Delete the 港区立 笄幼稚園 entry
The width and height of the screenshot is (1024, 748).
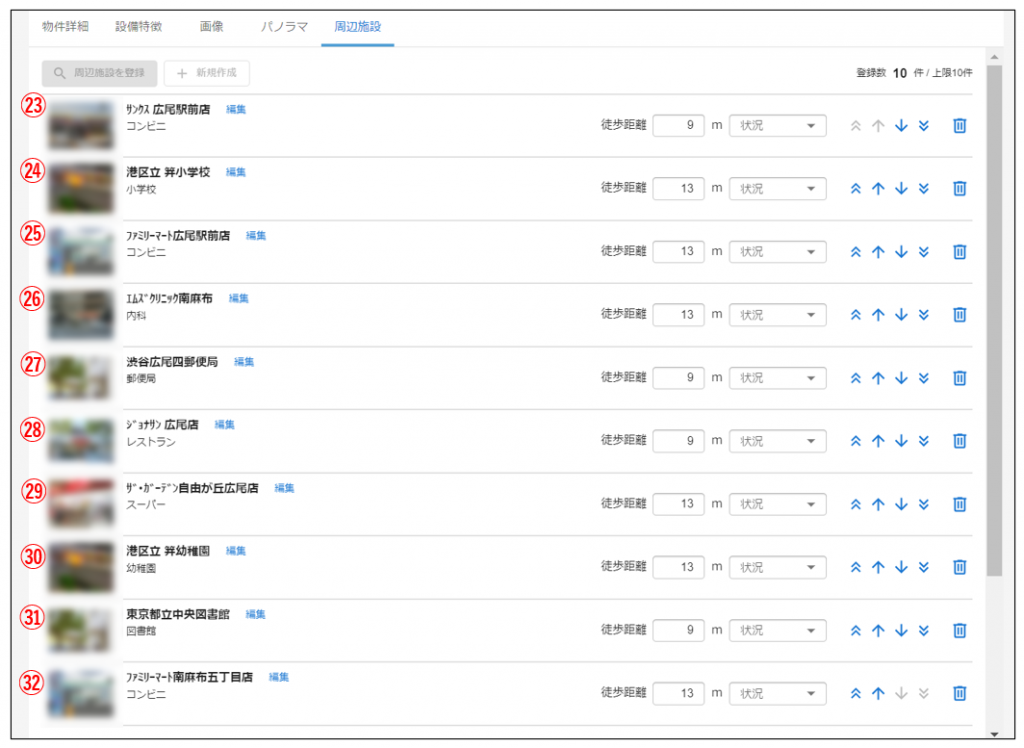[x=959, y=567]
